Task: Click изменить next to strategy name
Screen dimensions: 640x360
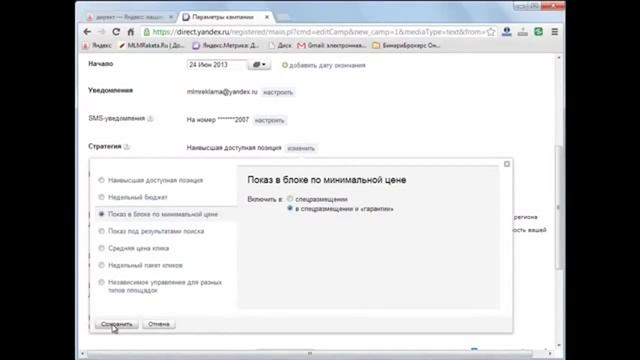Action: [x=301, y=148]
